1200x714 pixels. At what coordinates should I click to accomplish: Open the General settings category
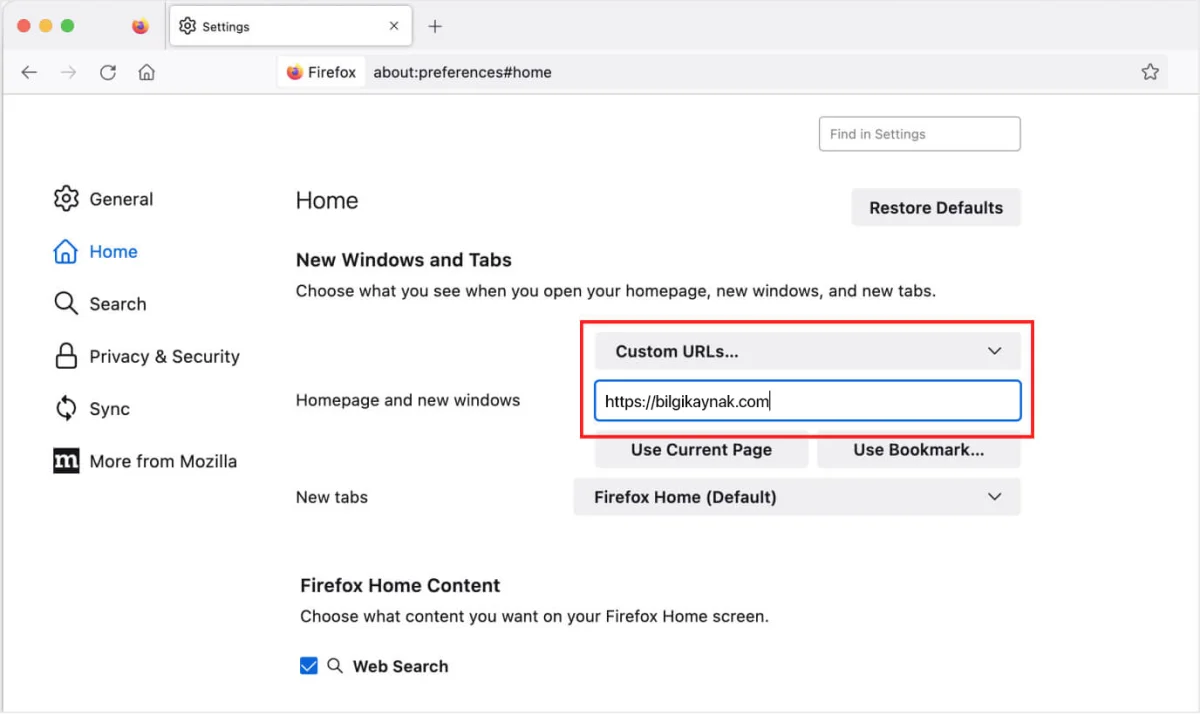[104, 199]
